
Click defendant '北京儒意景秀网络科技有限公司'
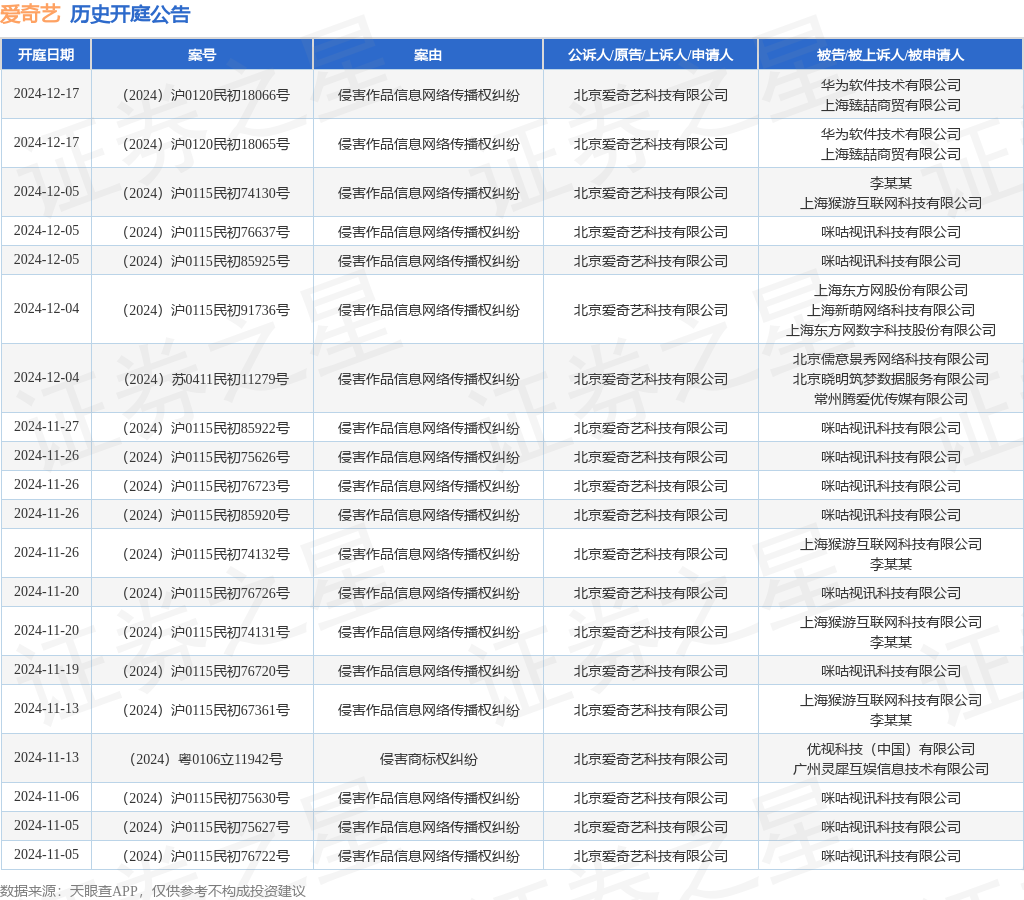click(x=891, y=359)
